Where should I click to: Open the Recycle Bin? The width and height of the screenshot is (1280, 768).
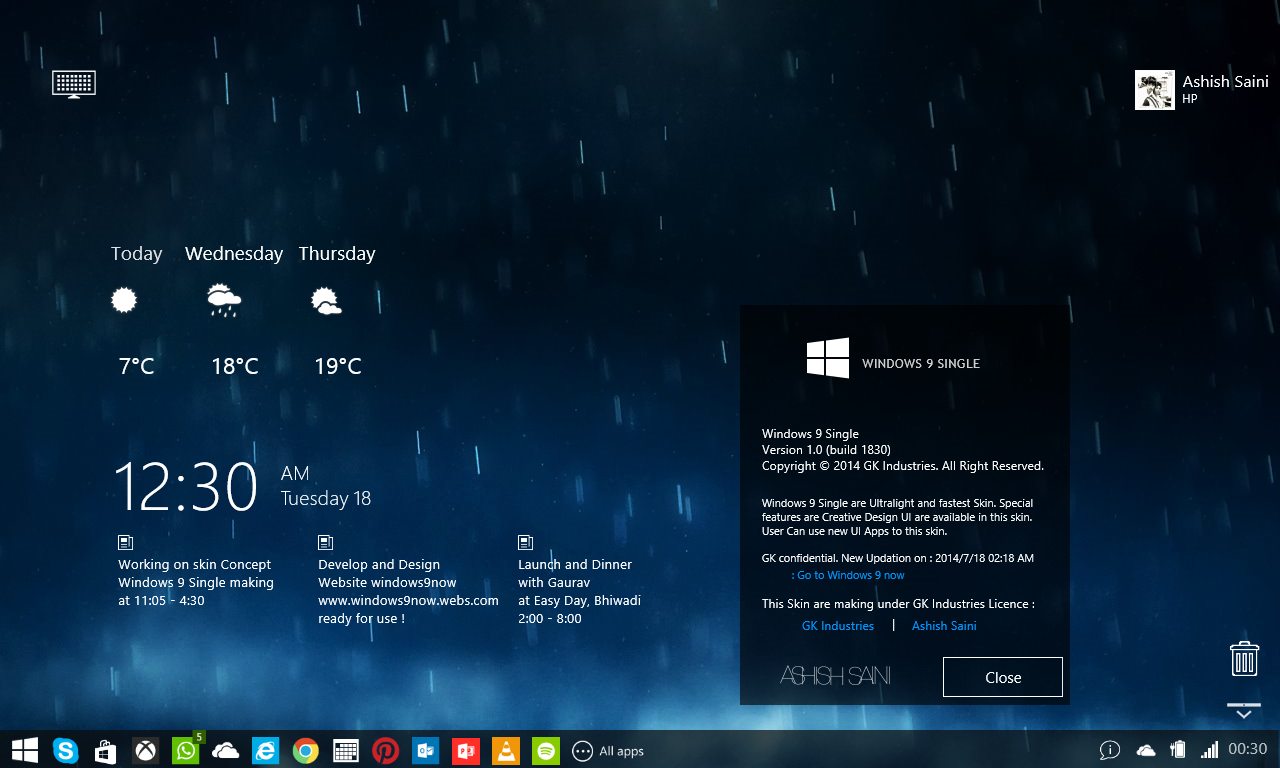[1243, 658]
